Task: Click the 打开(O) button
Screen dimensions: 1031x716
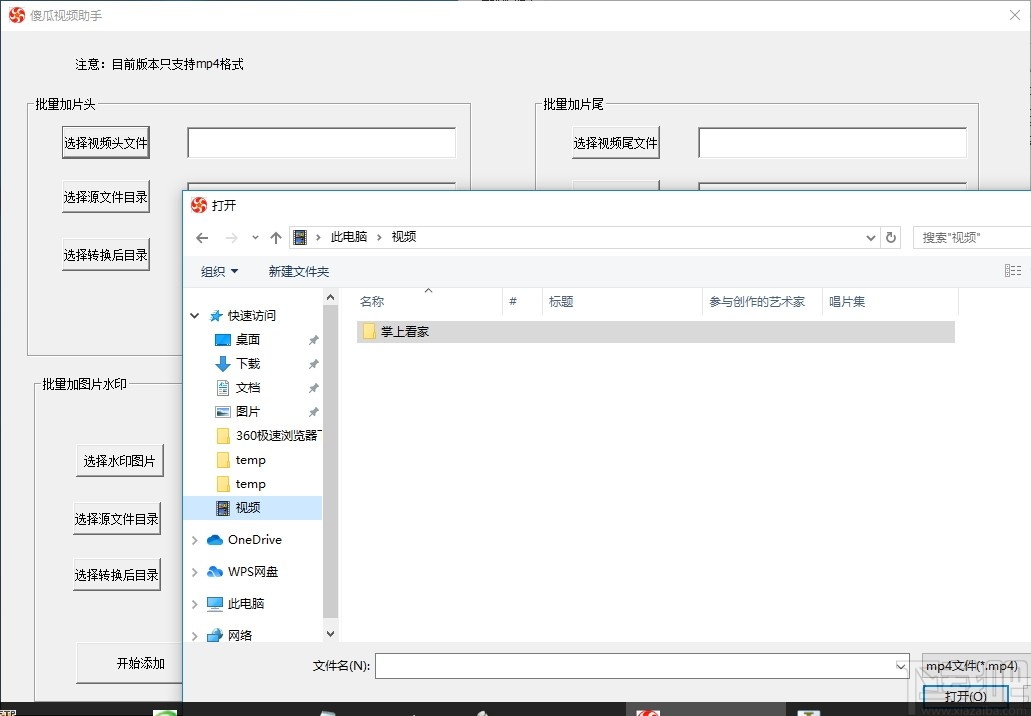Action: [963, 696]
